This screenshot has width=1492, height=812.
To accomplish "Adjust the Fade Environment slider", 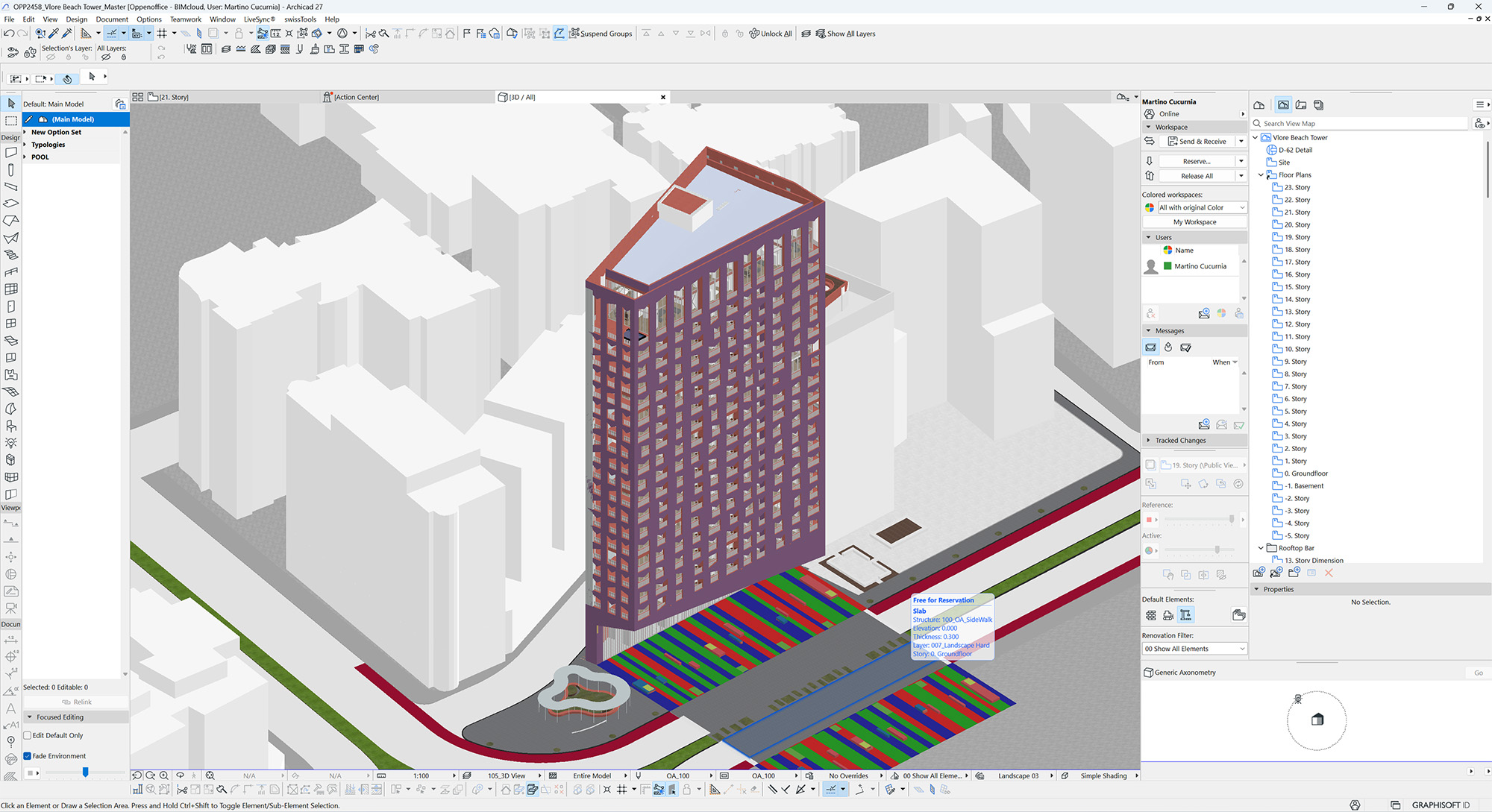I will 85,772.
